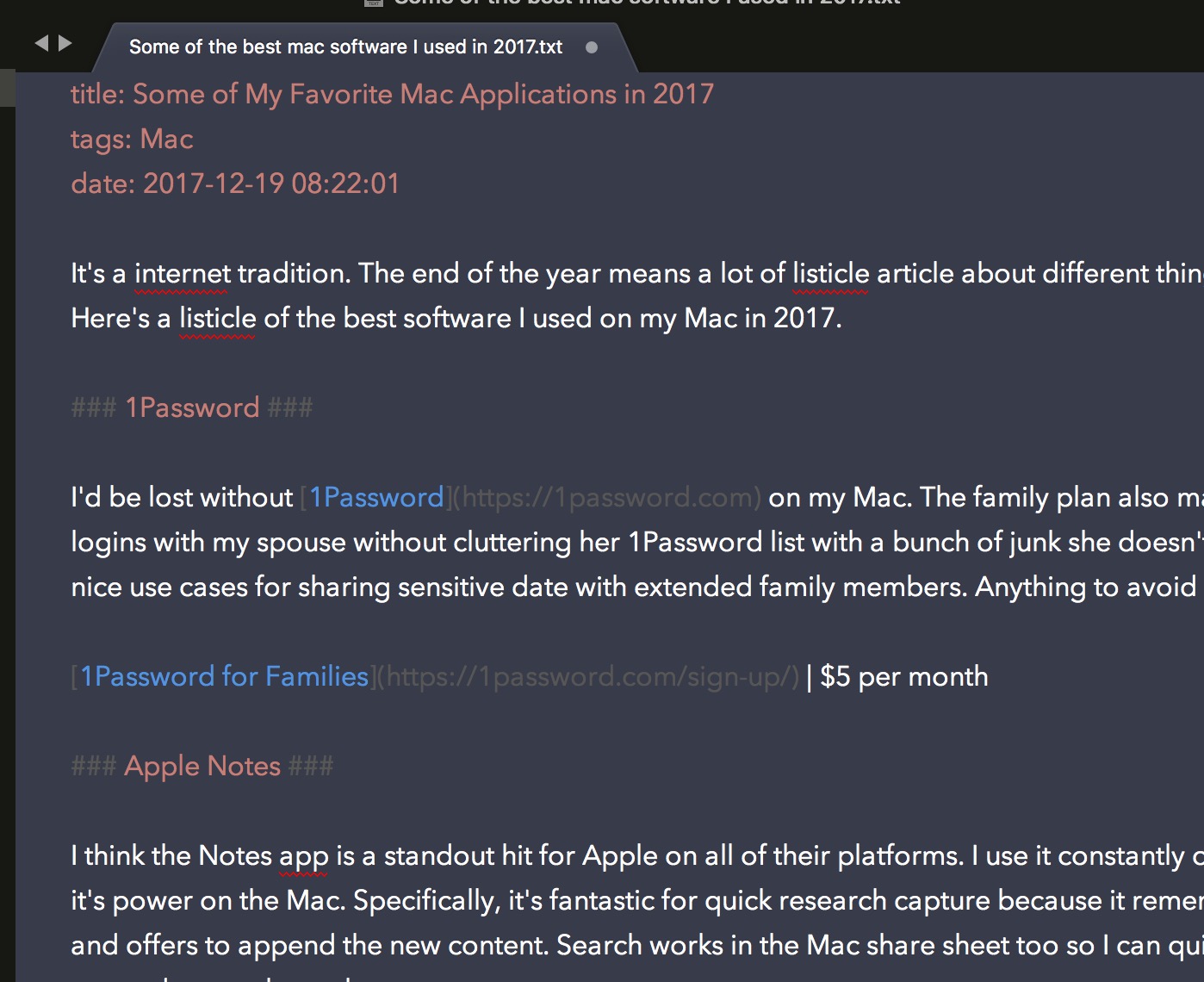Screen dimensions: 1204x982
Task: Click the 1Password for Families link
Action: click(225, 676)
